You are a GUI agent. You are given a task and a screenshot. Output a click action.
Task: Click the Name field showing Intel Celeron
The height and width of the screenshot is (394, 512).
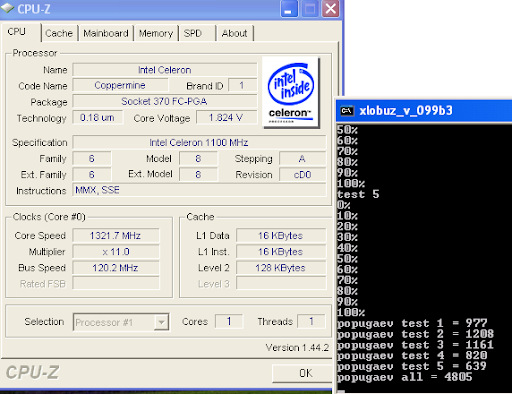(165, 70)
